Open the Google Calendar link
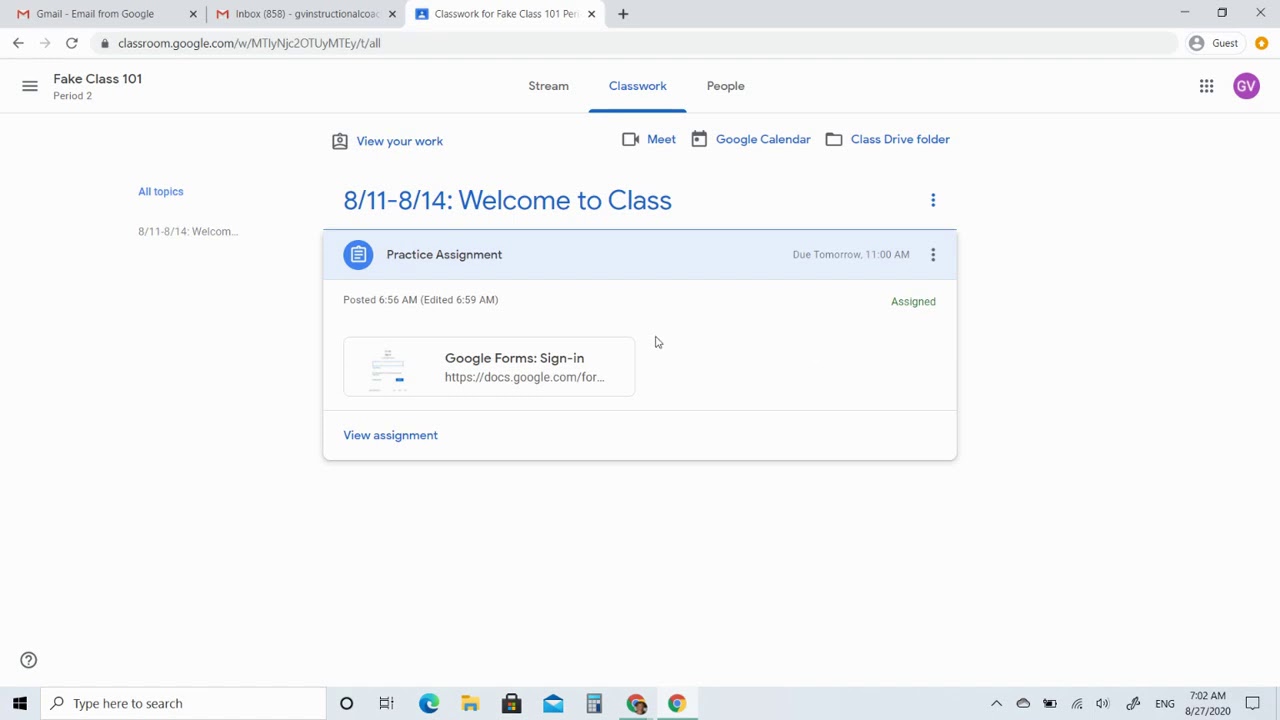The width and height of the screenshot is (1280, 720). pyautogui.click(x=763, y=139)
